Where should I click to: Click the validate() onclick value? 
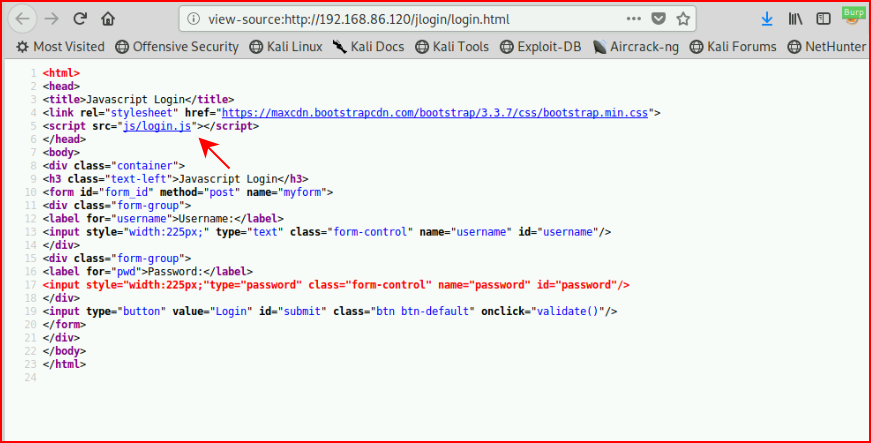pyautogui.click(x=570, y=311)
